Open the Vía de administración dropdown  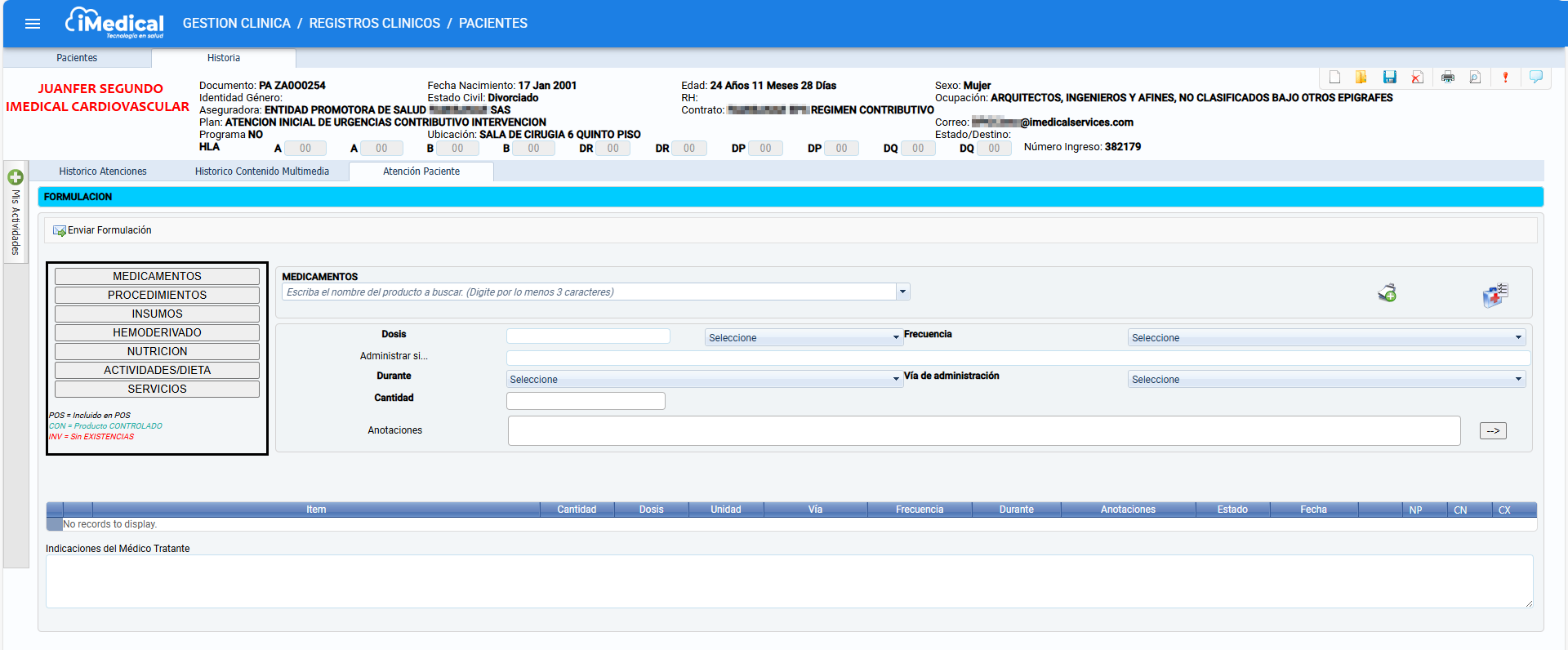pyautogui.click(x=1326, y=379)
